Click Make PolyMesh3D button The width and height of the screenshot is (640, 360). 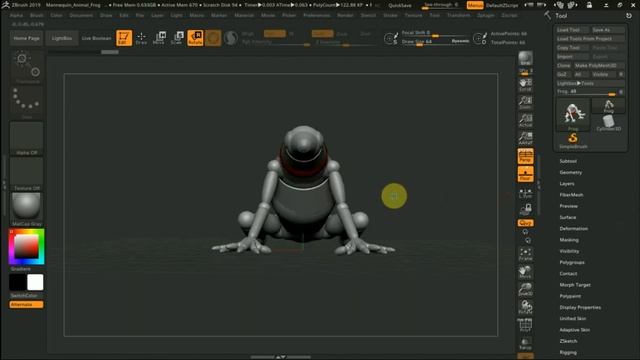(x=599, y=65)
